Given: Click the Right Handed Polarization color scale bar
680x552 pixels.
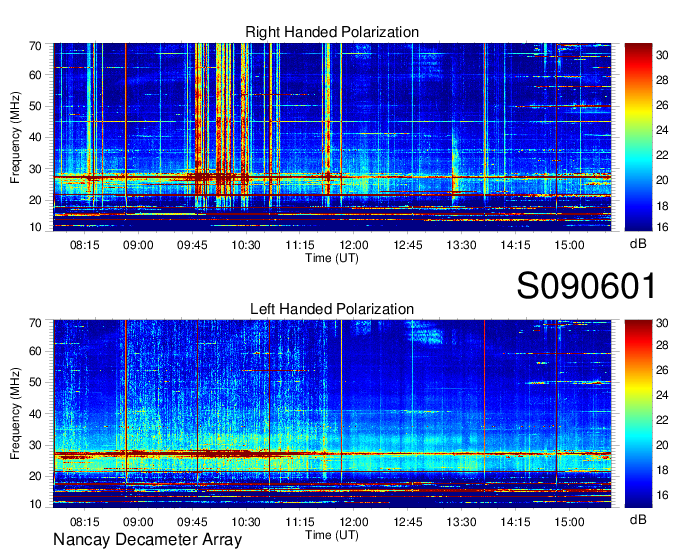Looking at the screenshot, I should (638, 137).
